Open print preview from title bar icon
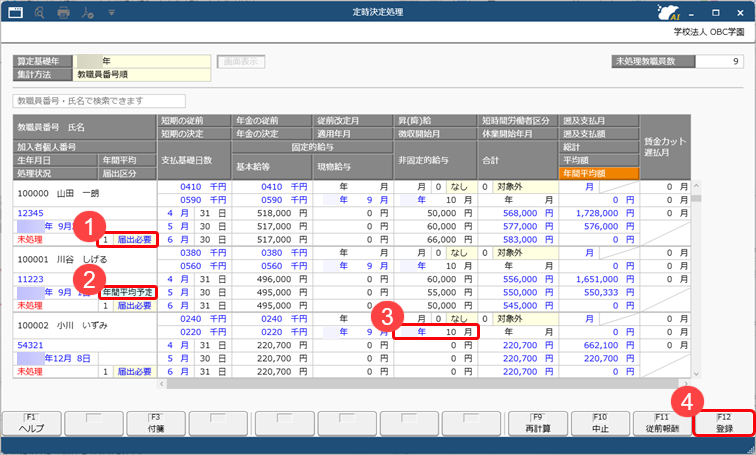 click(40, 12)
